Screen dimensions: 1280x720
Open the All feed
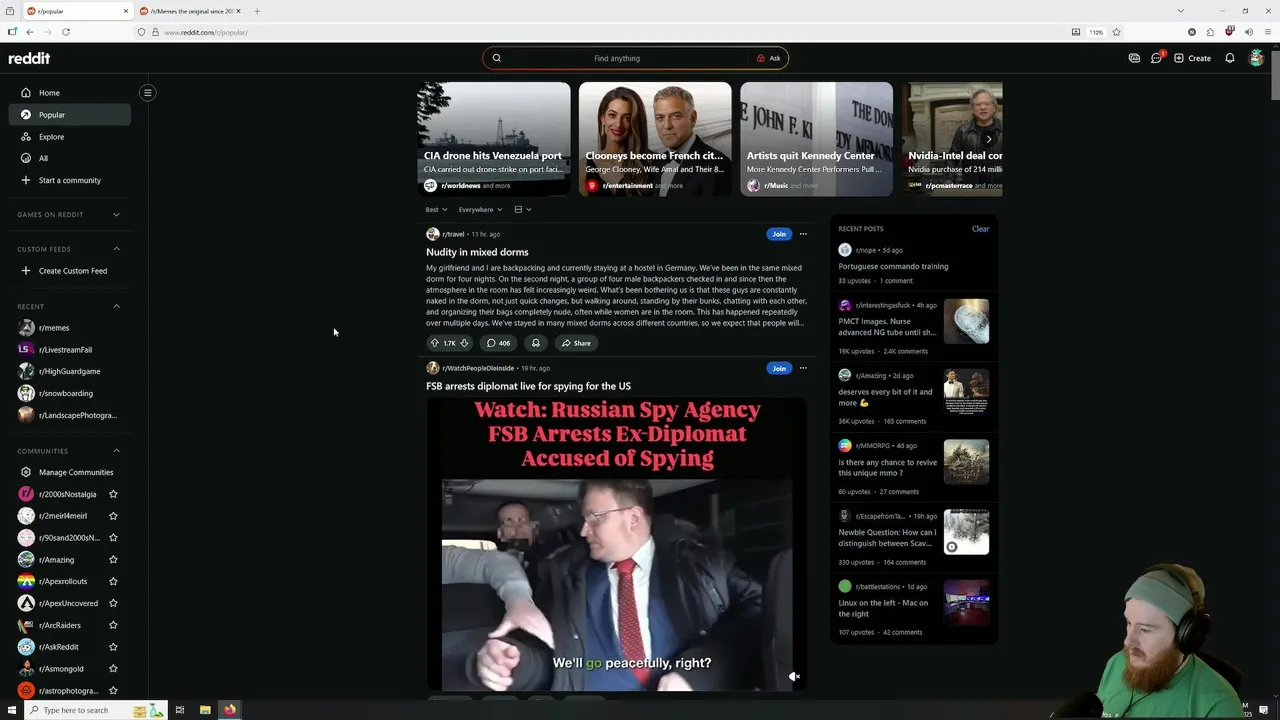coord(70,158)
